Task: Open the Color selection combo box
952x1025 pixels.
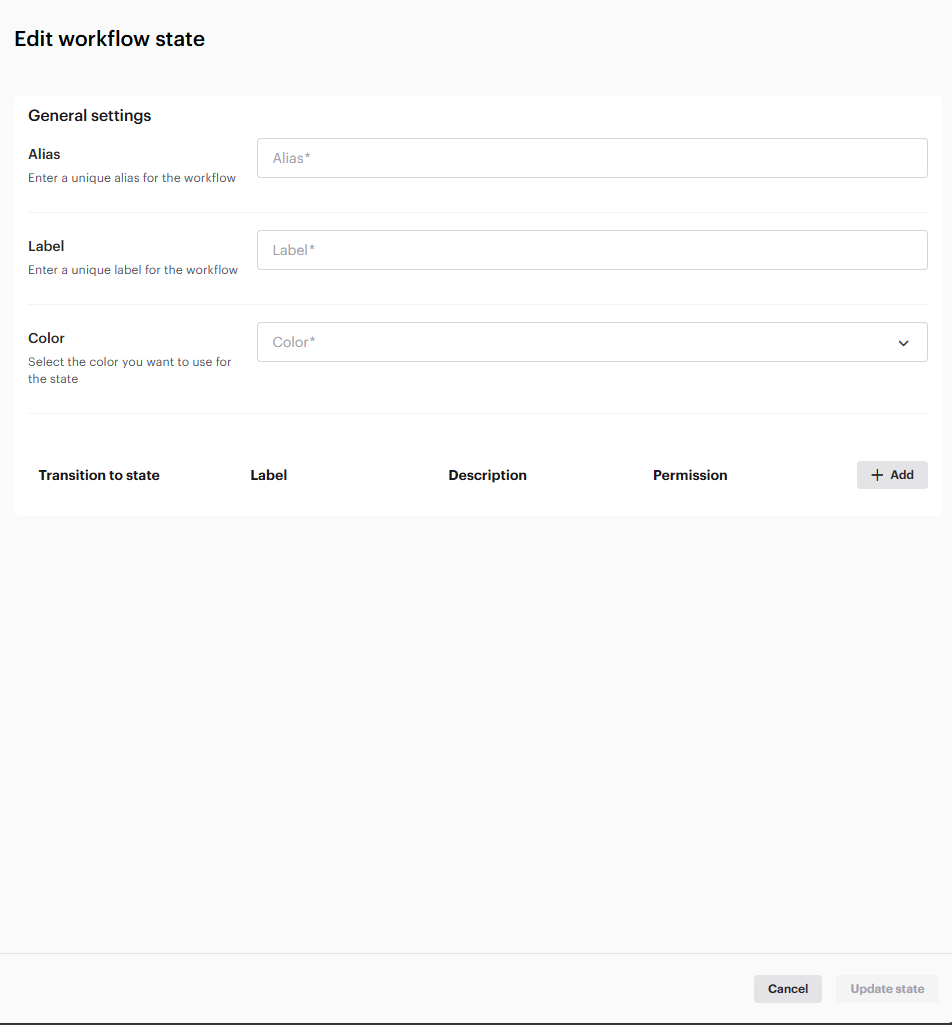Action: pos(580,342)
